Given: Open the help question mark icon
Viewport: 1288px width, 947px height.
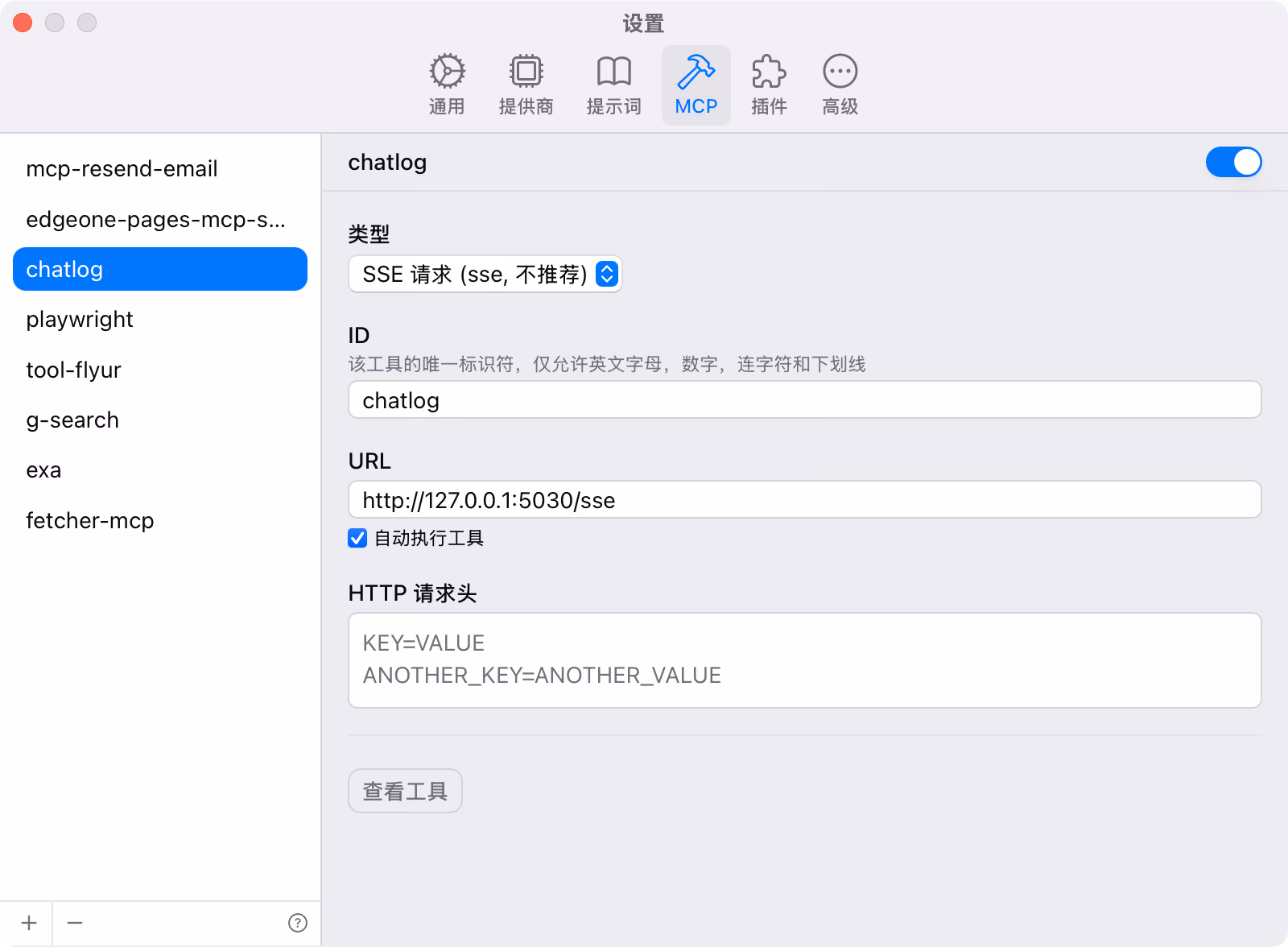Looking at the screenshot, I should coord(298,923).
